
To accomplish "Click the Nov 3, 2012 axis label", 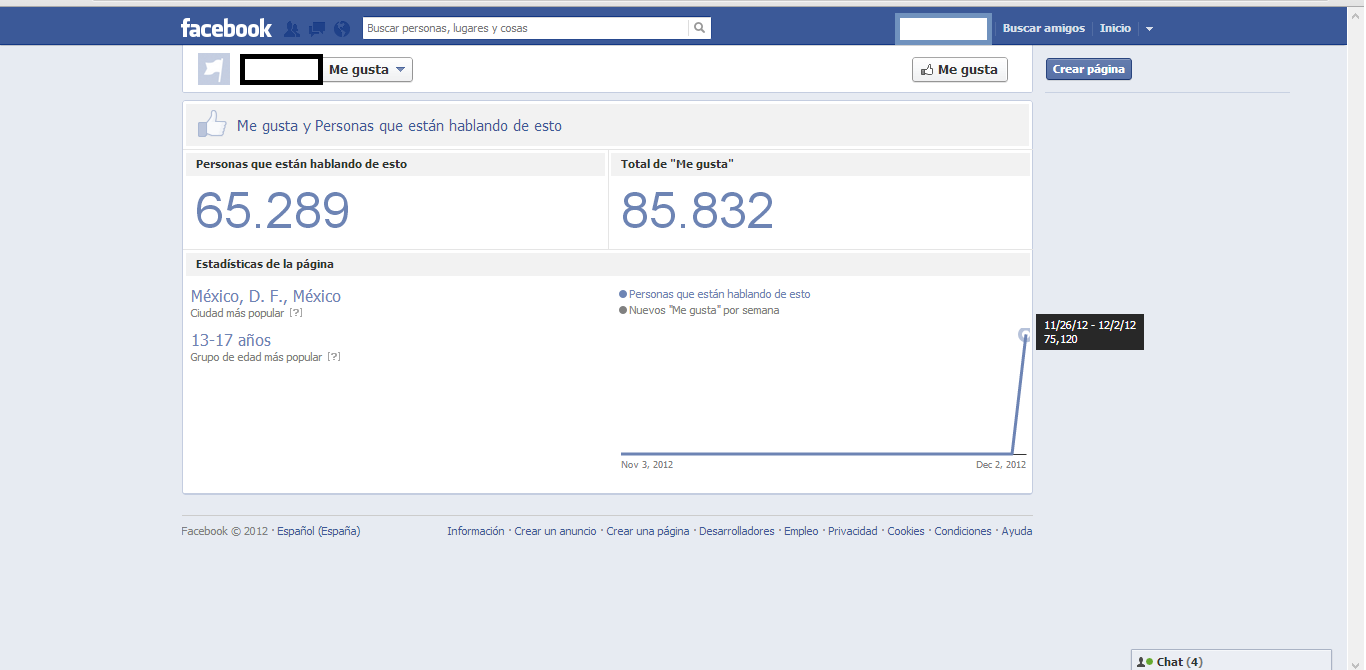I will (x=647, y=464).
